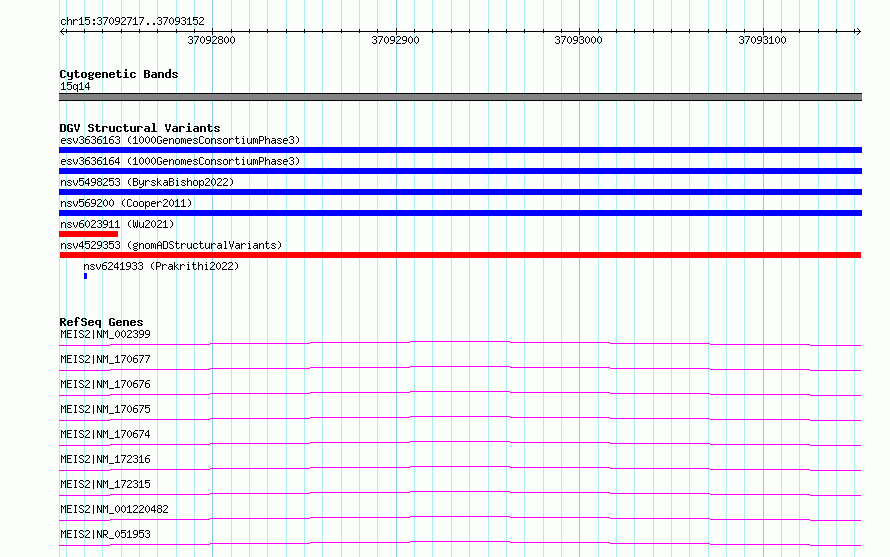The image size is (890, 557).
Task: Click the 37092800 ruler position label
Action: coord(211,40)
